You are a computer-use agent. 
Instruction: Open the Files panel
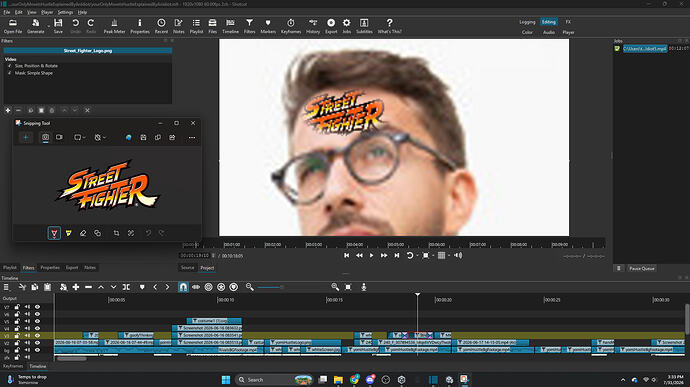coord(213,26)
